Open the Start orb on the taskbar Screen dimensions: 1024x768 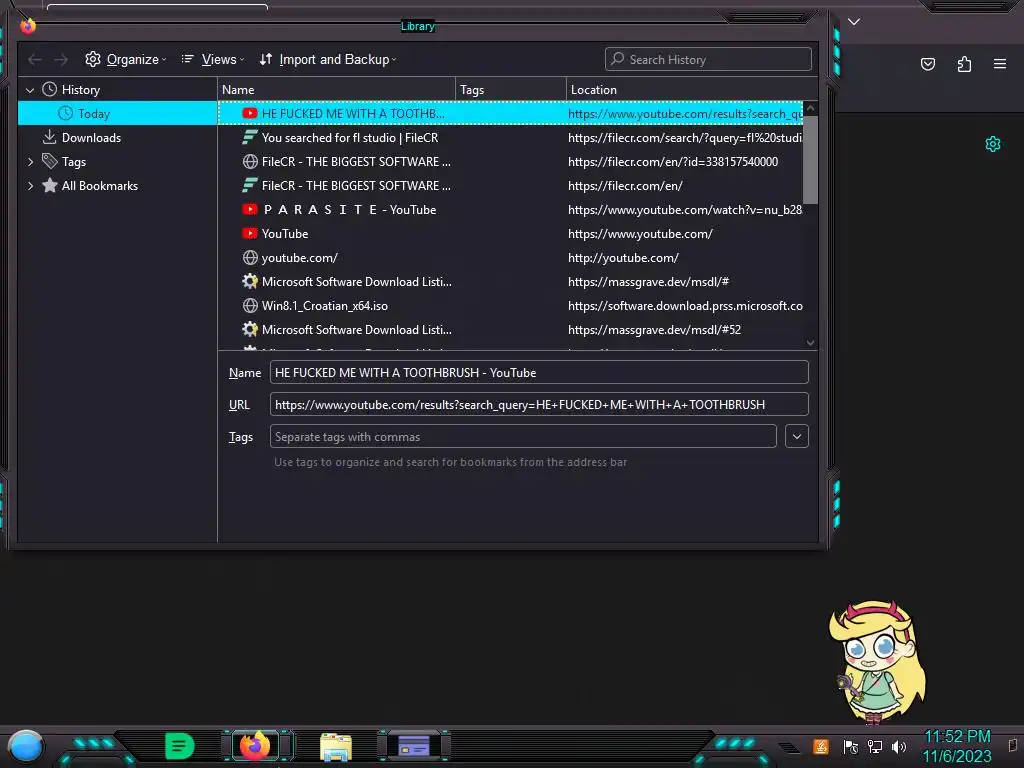point(26,746)
